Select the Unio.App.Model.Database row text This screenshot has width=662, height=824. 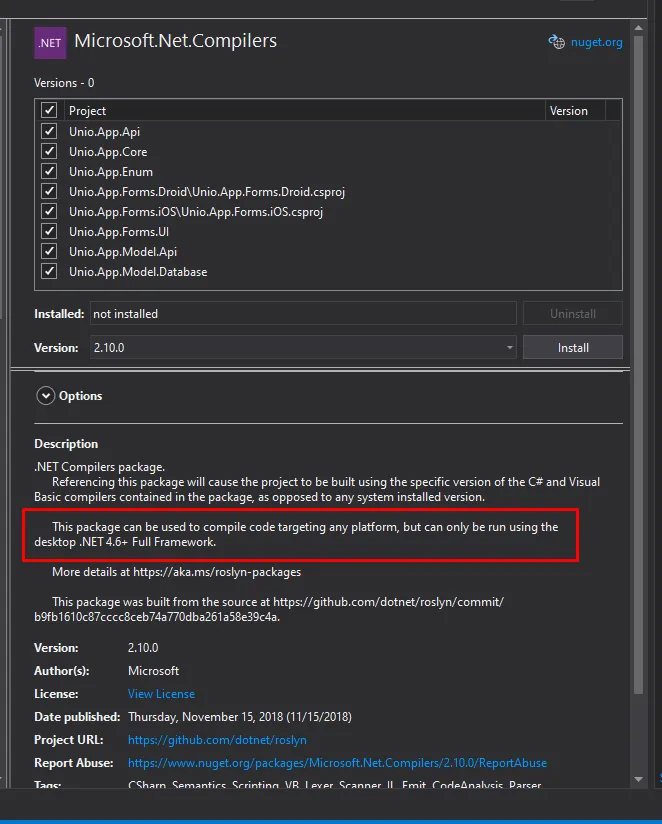138,272
